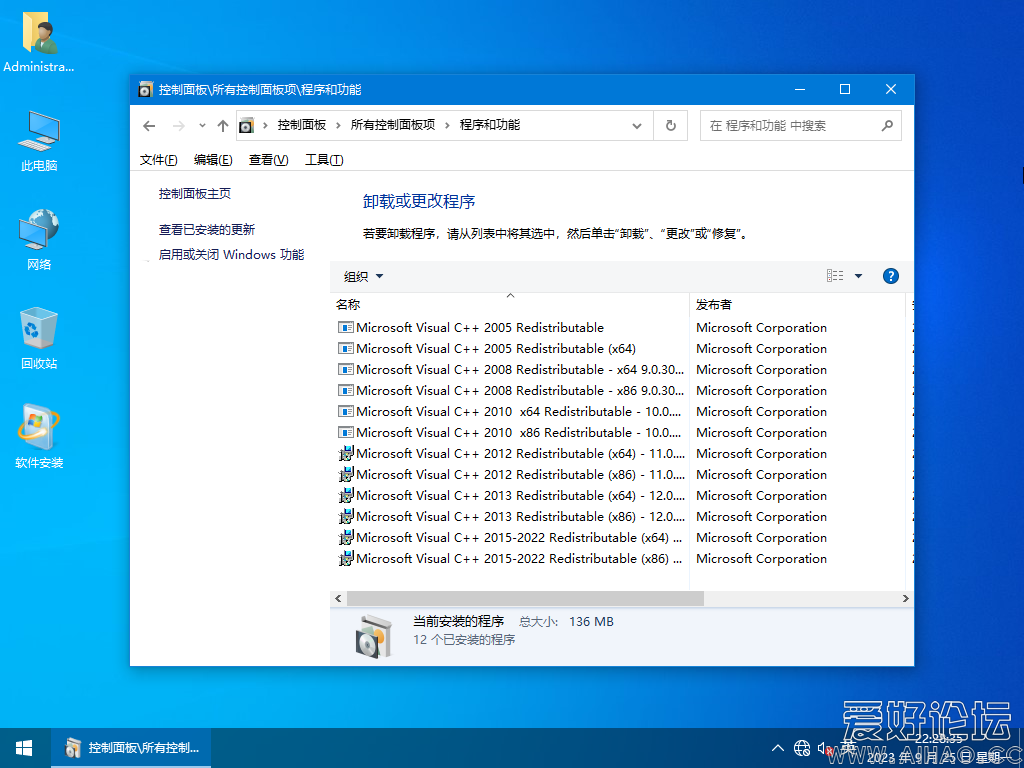1024x768 pixels.
Task: Click the back navigation arrow
Action: pyautogui.click(x=148, y=125)
